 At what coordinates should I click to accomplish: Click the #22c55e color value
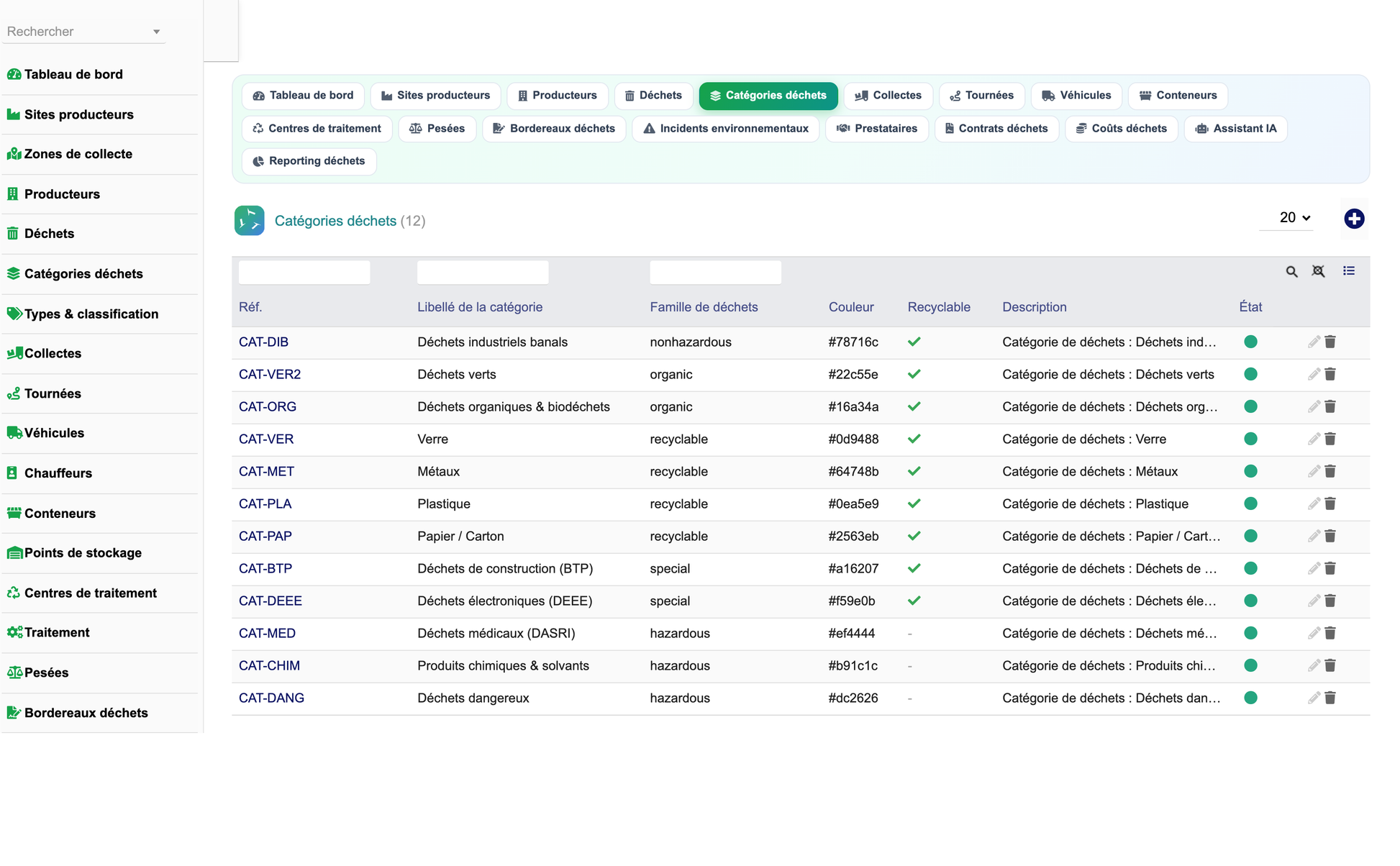[x=853, y=374]
